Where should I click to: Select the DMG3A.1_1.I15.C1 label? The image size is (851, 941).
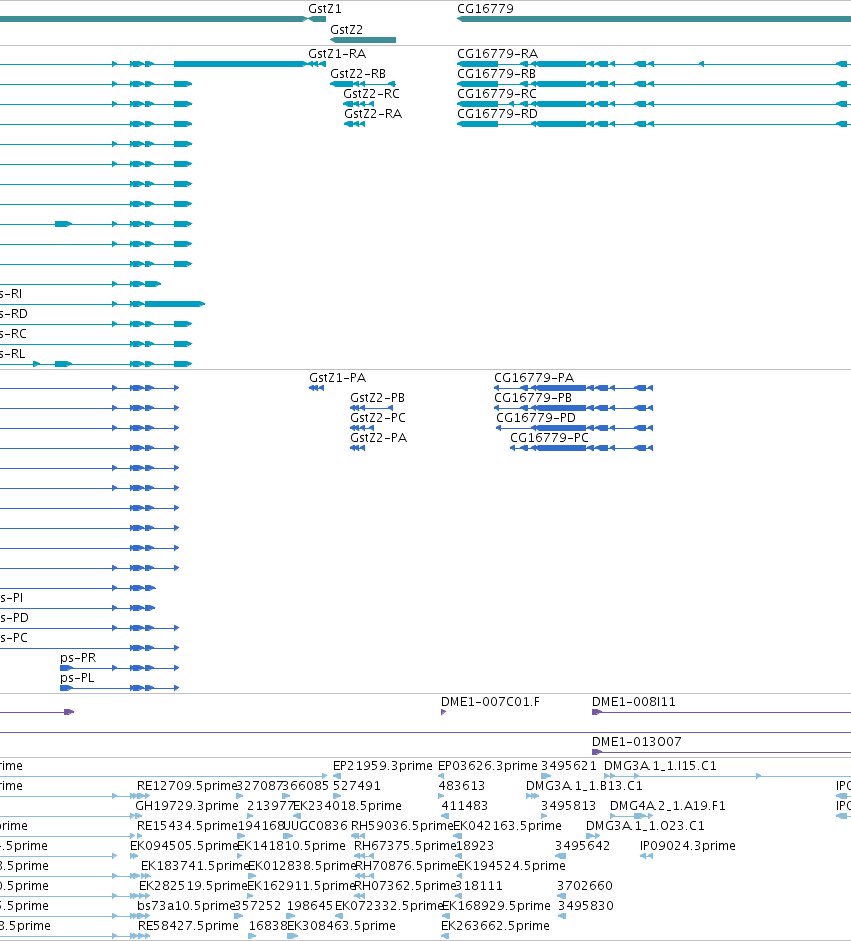point(660,766)
